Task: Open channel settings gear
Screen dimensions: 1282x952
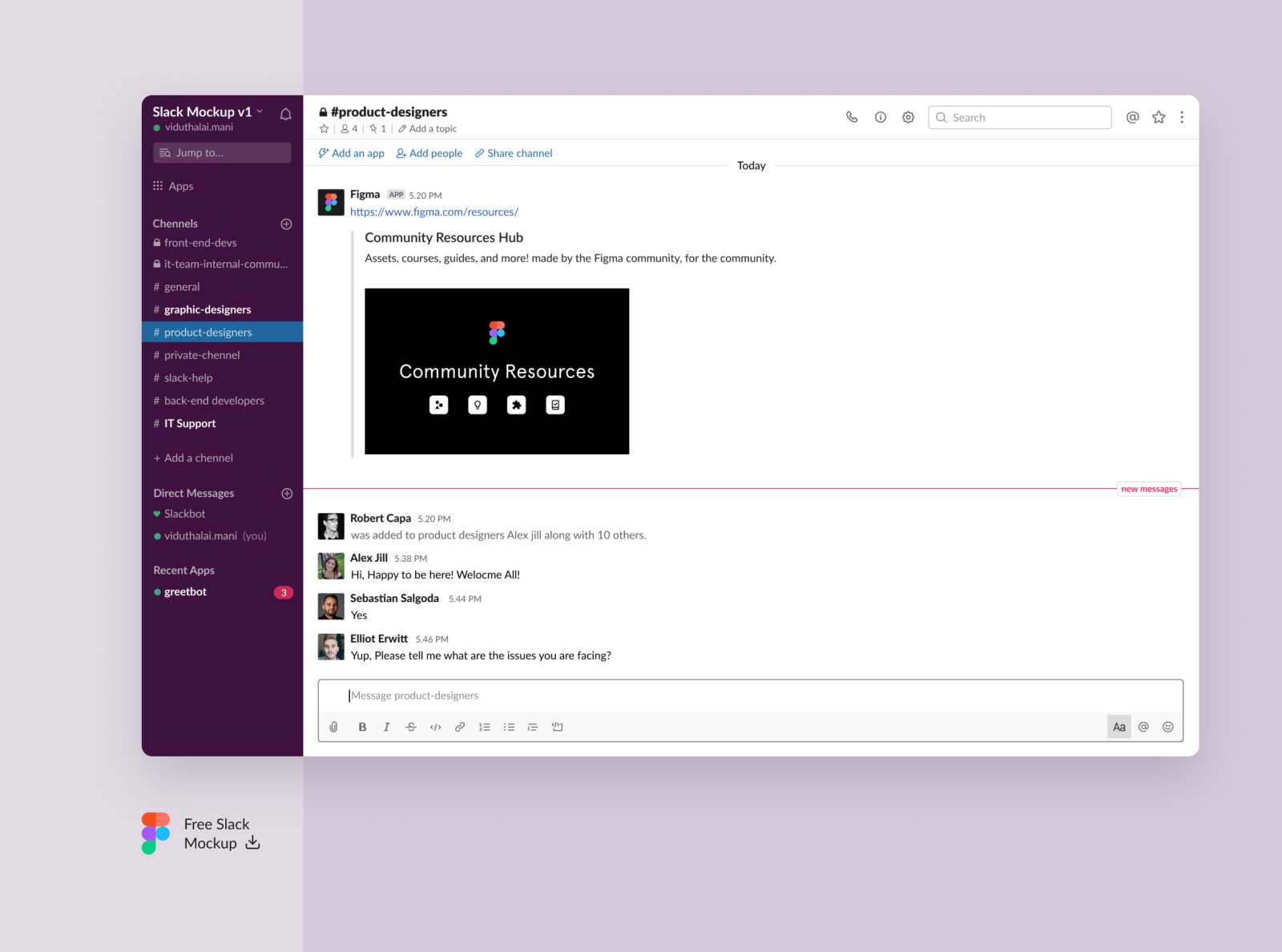Action: [908, 117]
